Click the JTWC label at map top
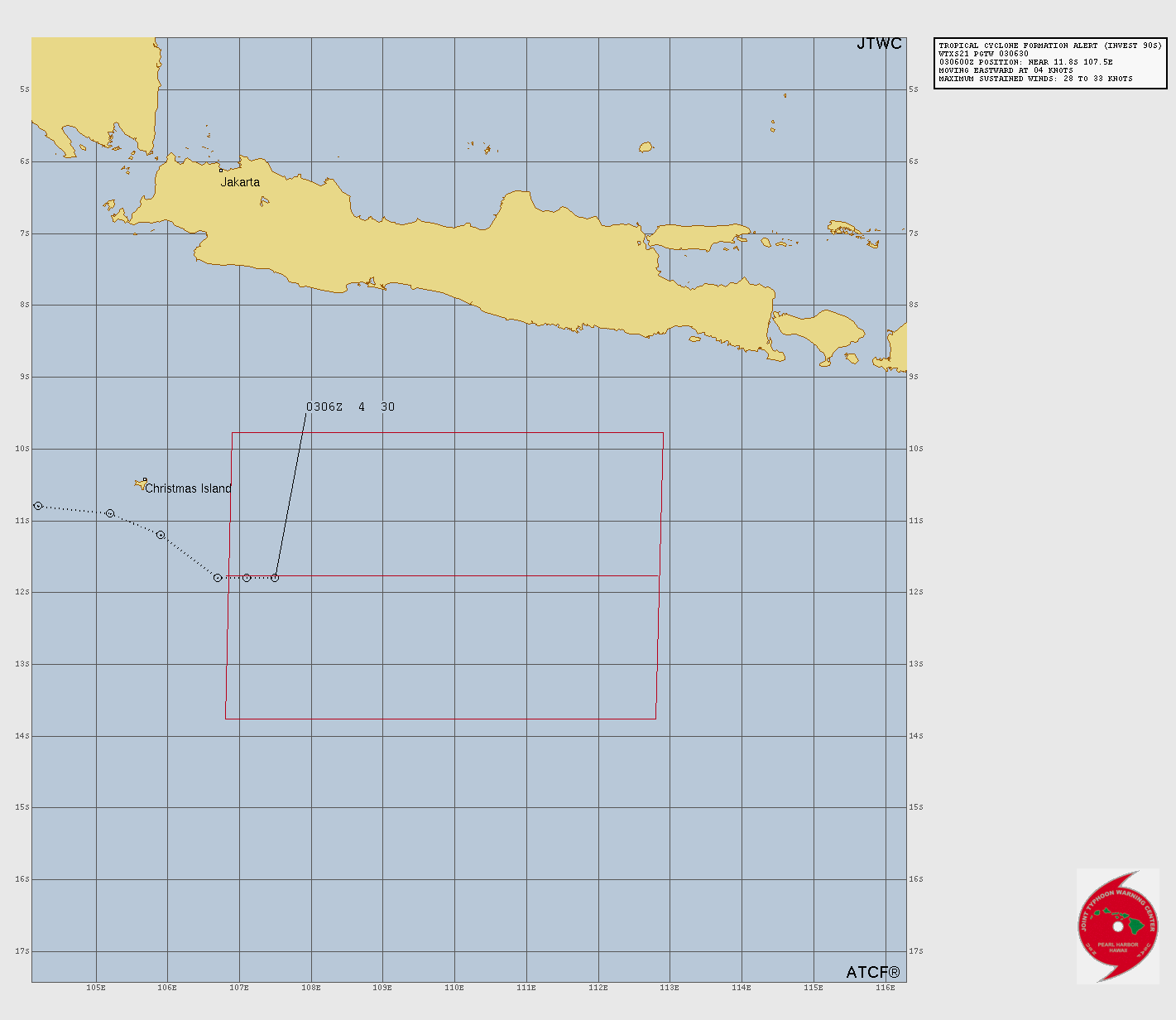Viewport: 1176px width, 1020px height. [879, 44]
